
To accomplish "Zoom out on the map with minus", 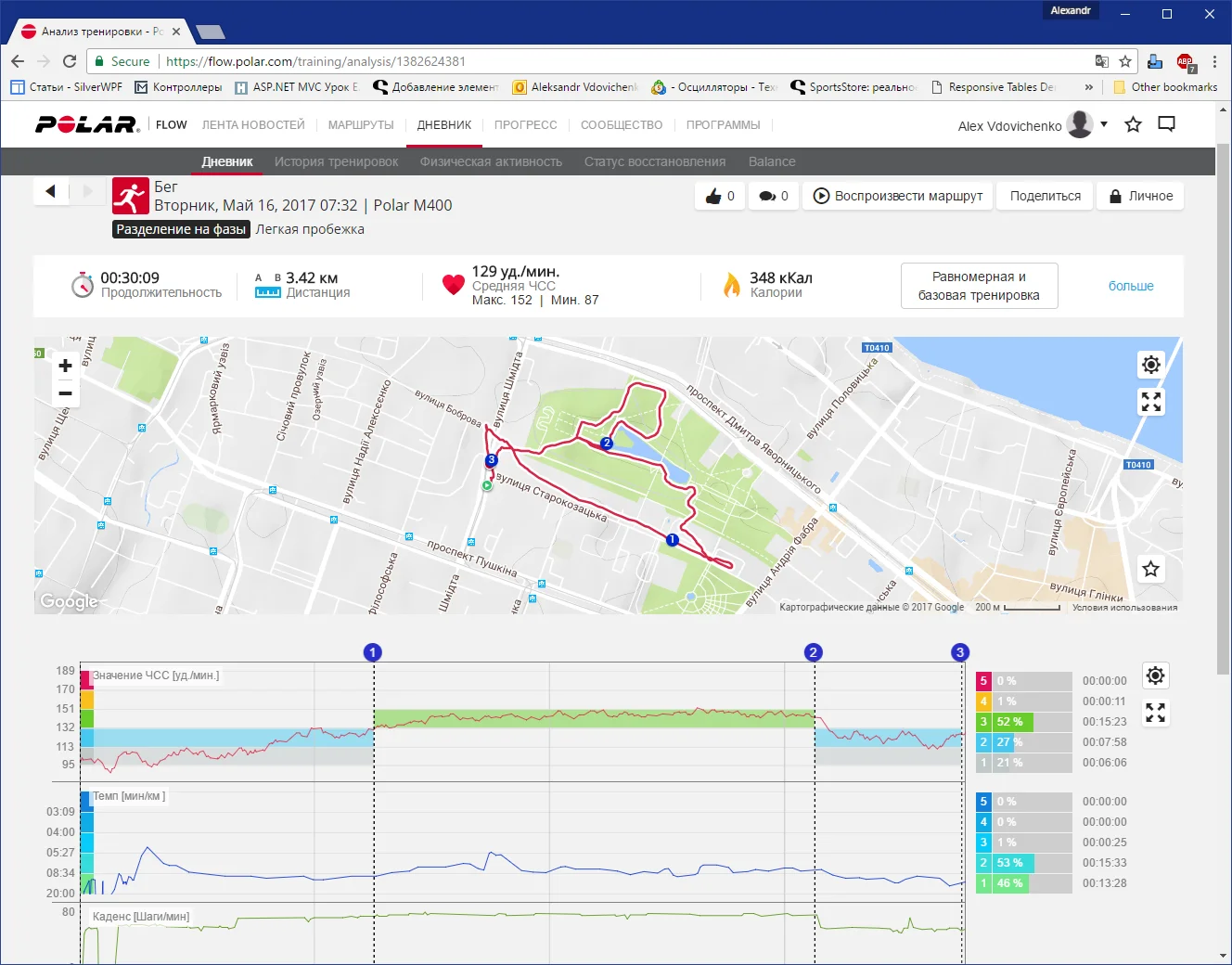I will [65, 393].
